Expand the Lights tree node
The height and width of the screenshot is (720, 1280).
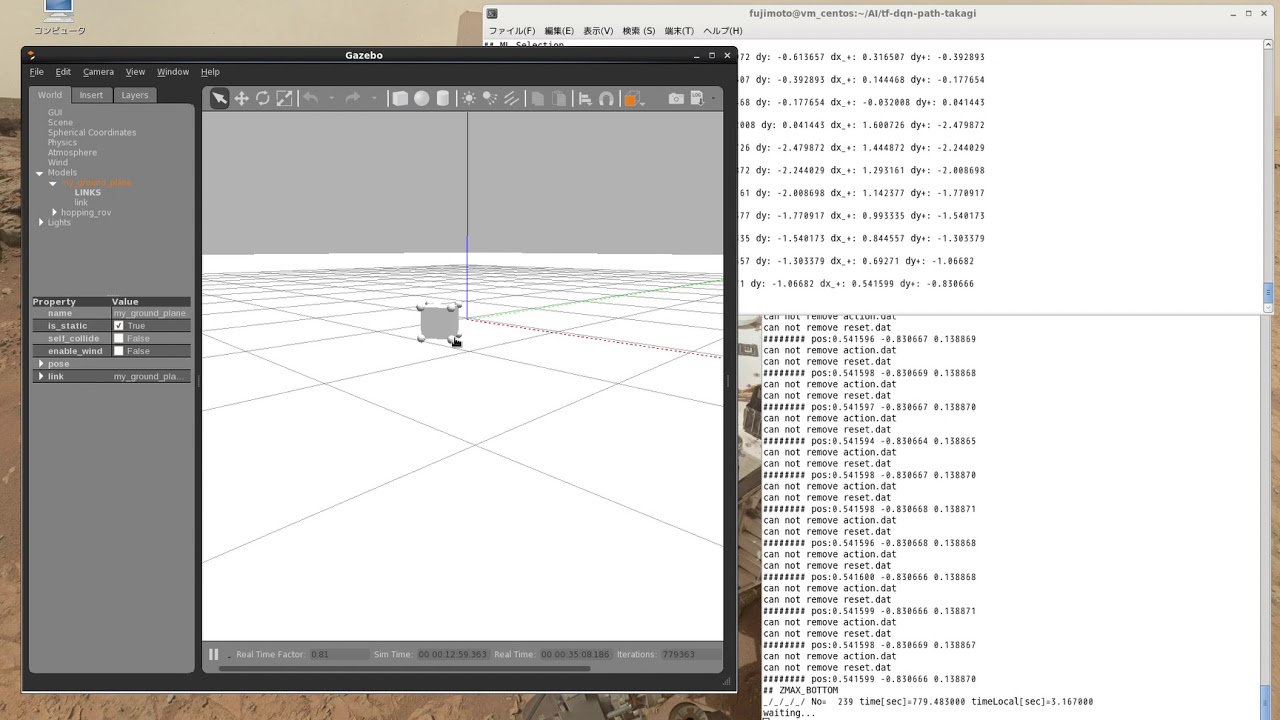(41, 222)
